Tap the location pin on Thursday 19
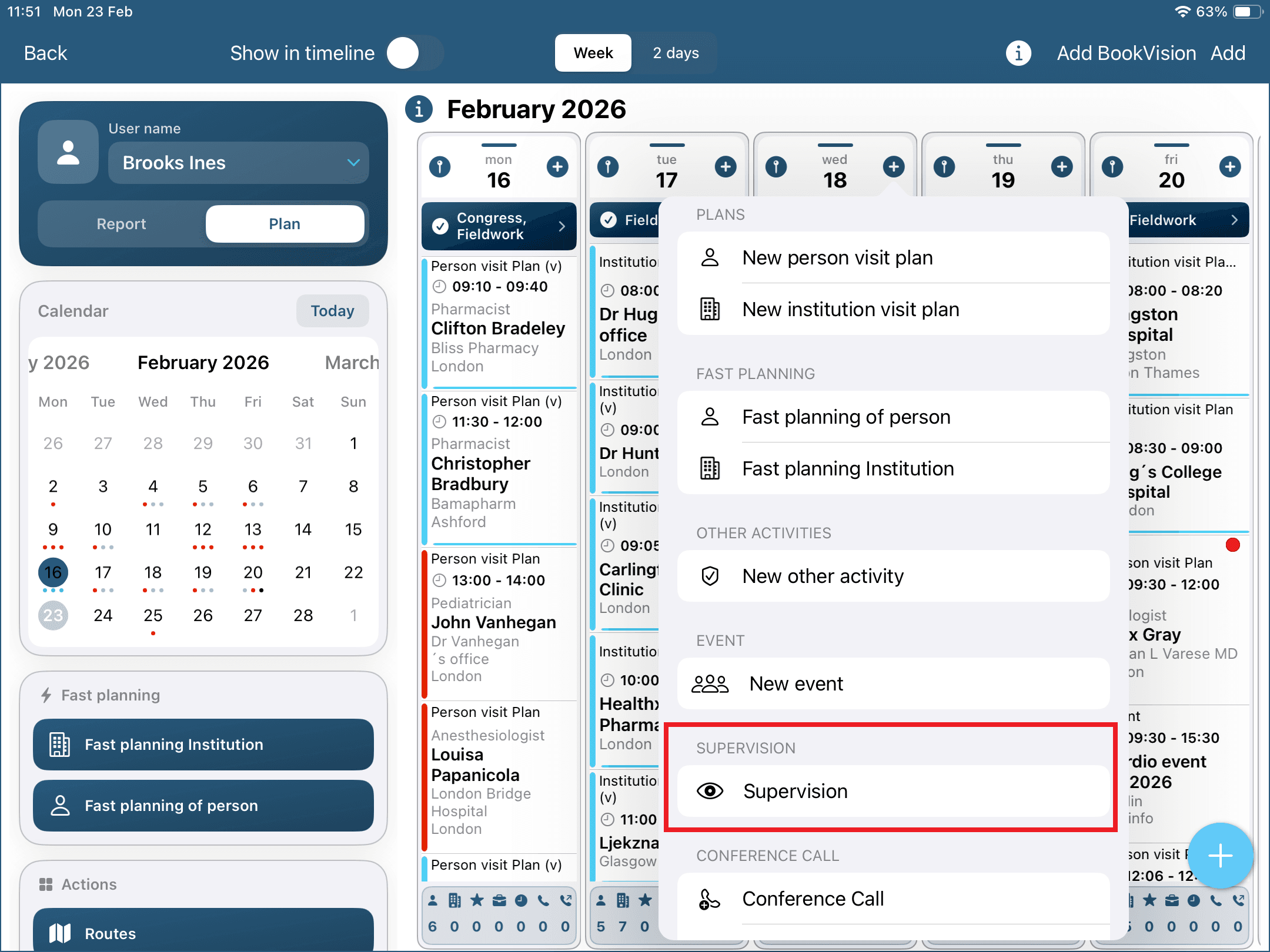Screen dimensions: 1270x952 click(944, 167)
